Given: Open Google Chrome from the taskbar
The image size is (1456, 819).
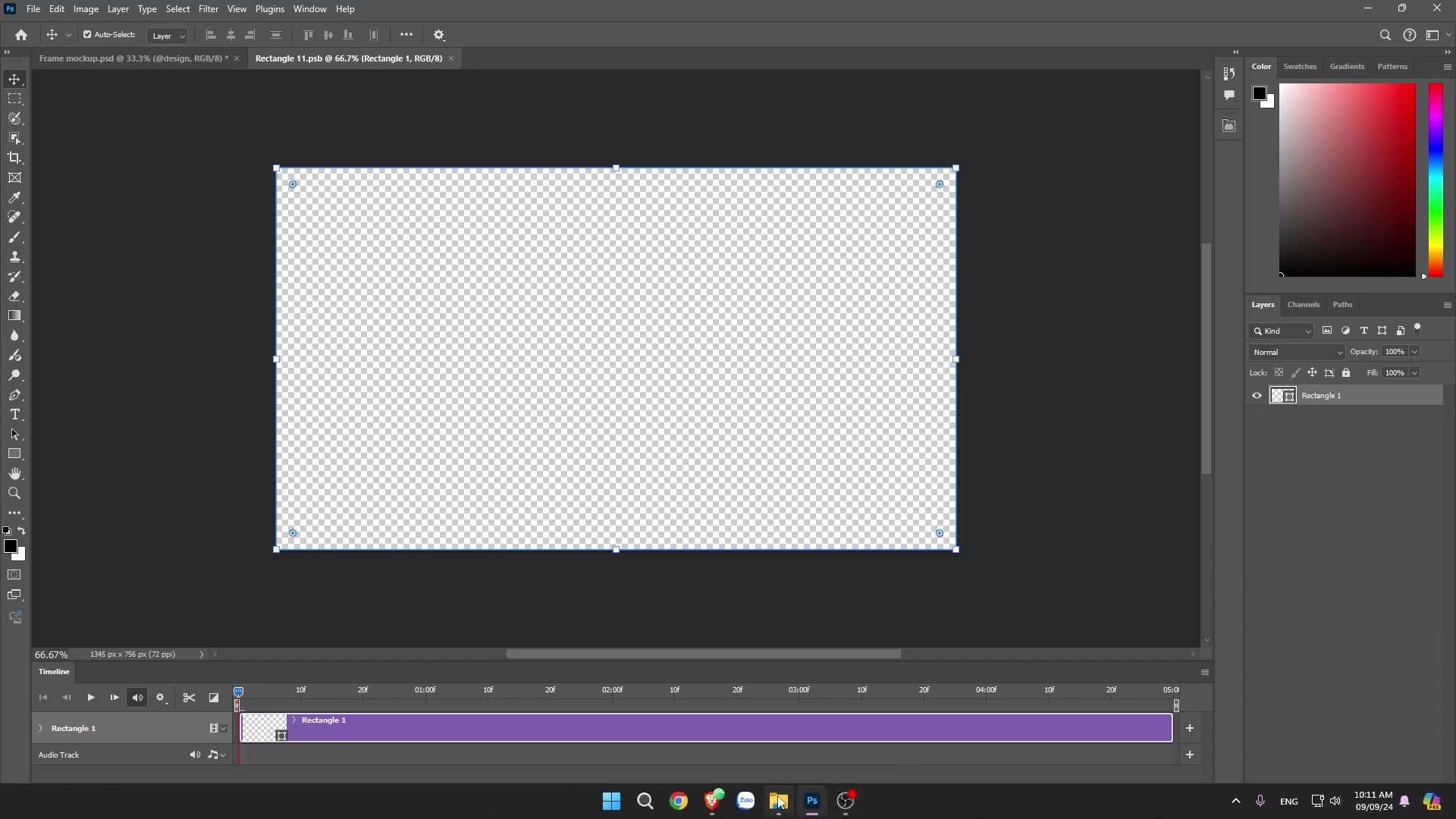Looking at the screenshot, I should (x=678, y=801).
